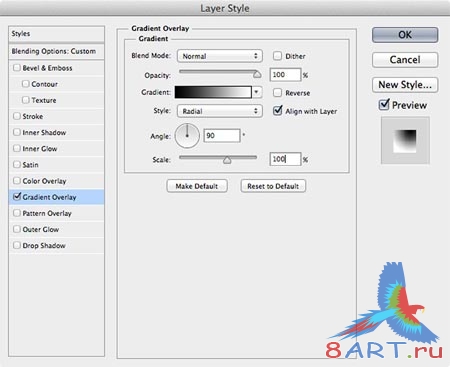
Task: Confirm with the OK button
Action: (405, 35)
